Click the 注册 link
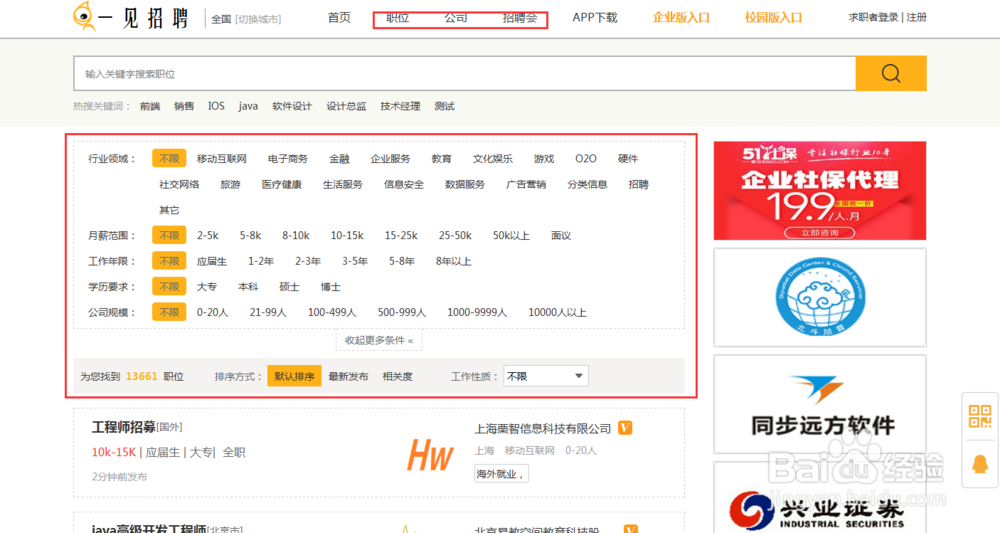Viewport: 1000px width, 533px height. pos(916,18)
